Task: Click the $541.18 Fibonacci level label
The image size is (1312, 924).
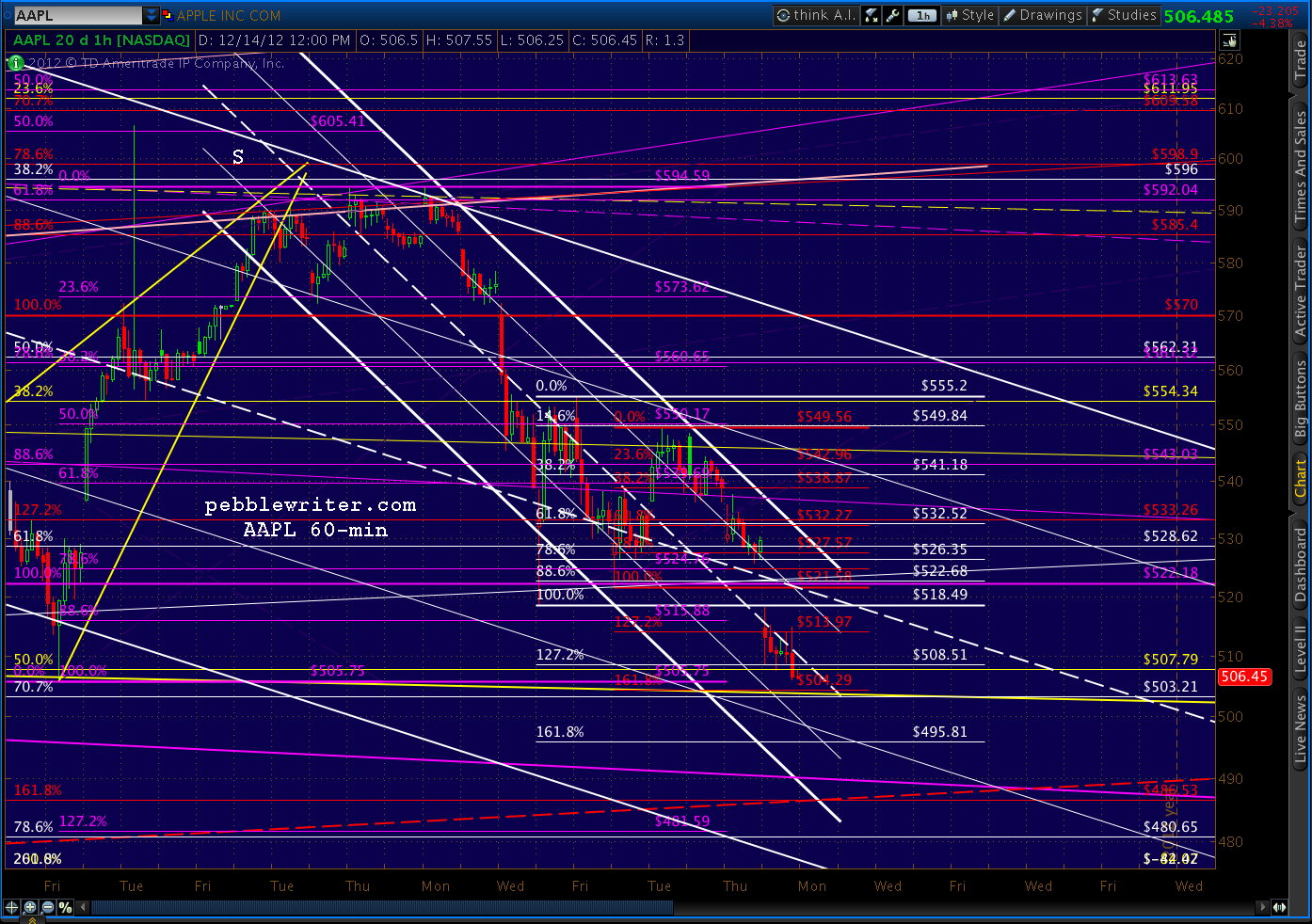Action: [x=939, y=465]
